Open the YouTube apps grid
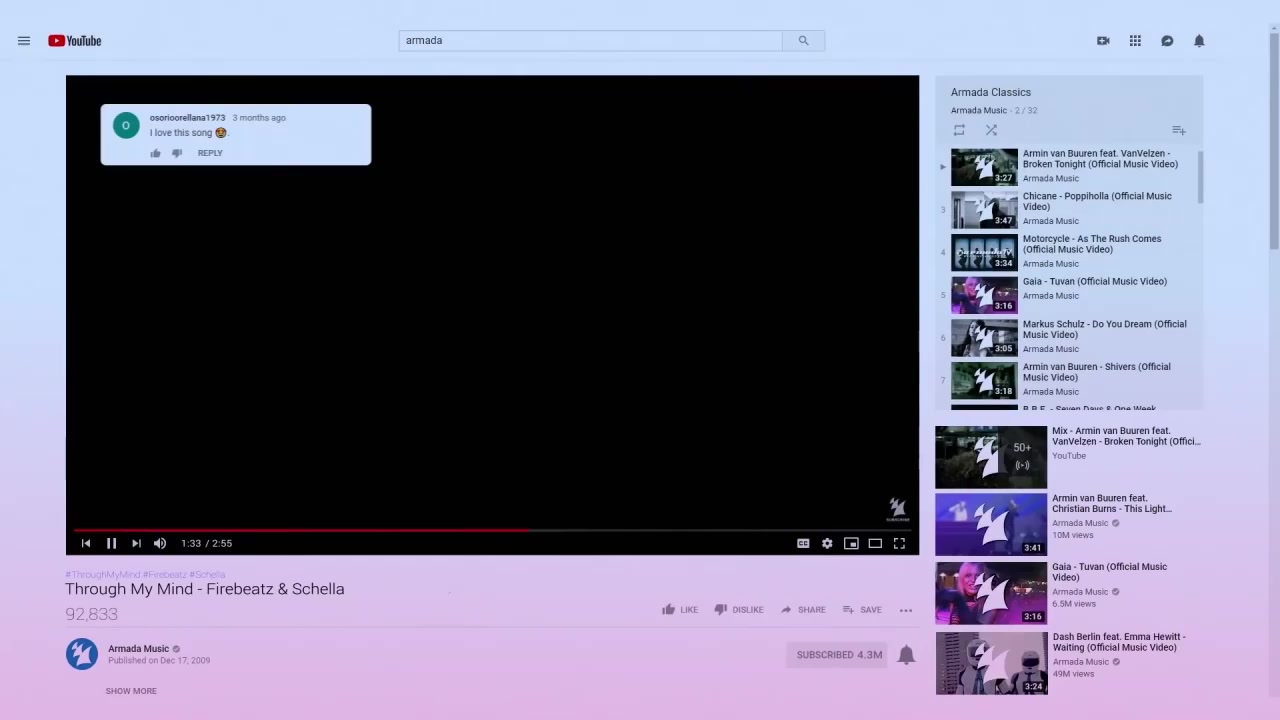Image resolution: width=1280 pixels, height=720 pixels. pyautogui.click(x=1135, y=41)
